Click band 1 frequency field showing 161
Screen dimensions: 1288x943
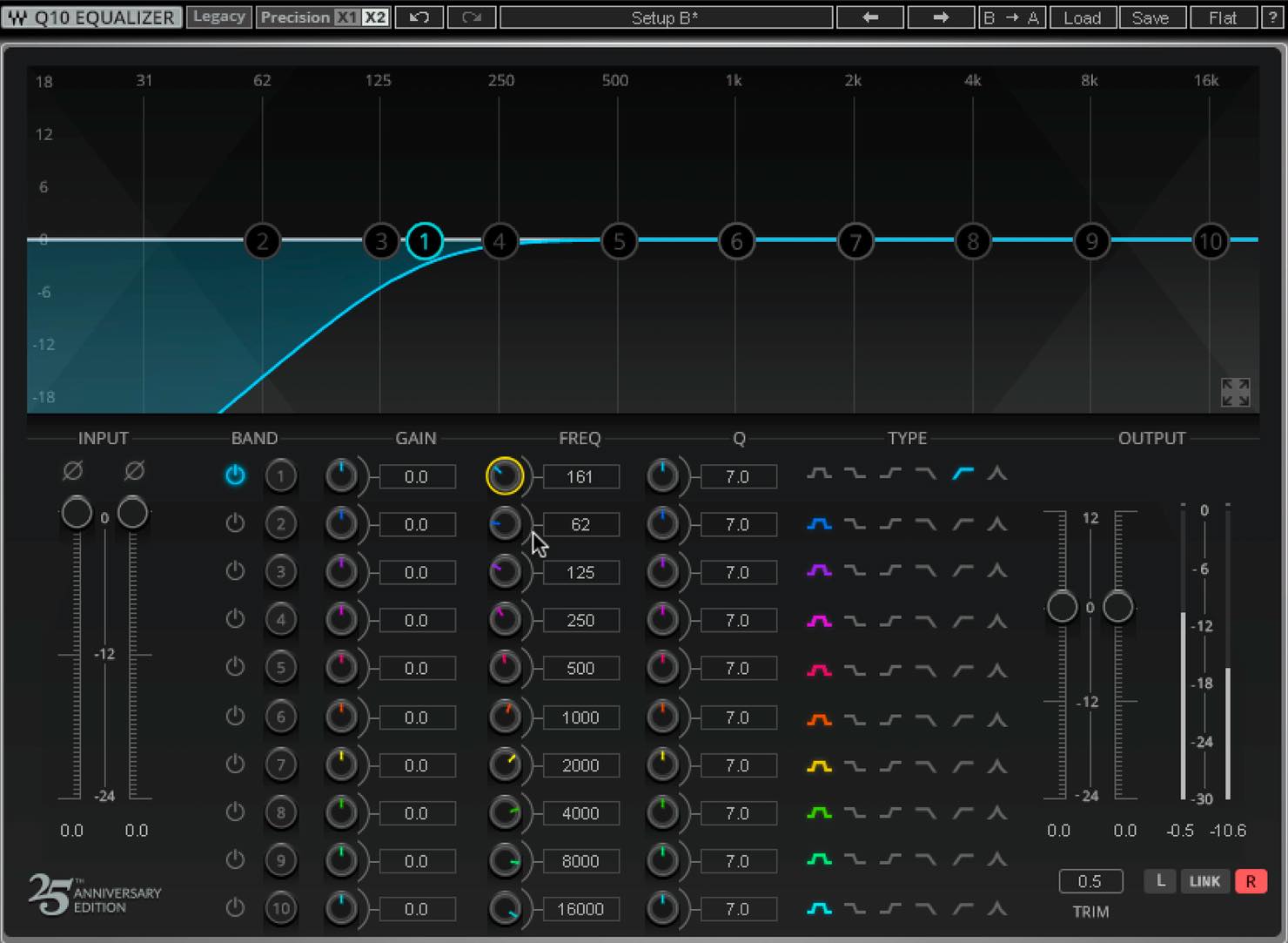pos(580,476)
